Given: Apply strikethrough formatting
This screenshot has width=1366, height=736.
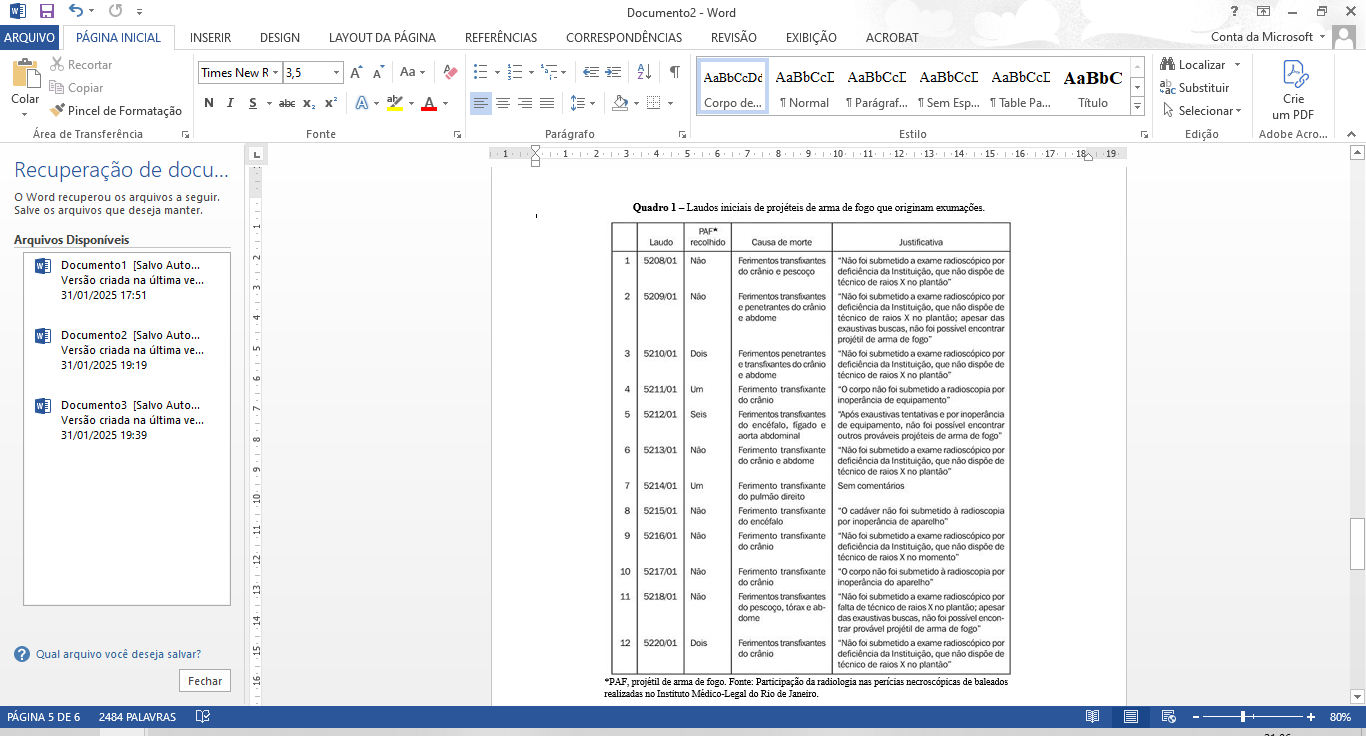Looking at the screenshot, I should pyautogui.click(x=287, y=103).
